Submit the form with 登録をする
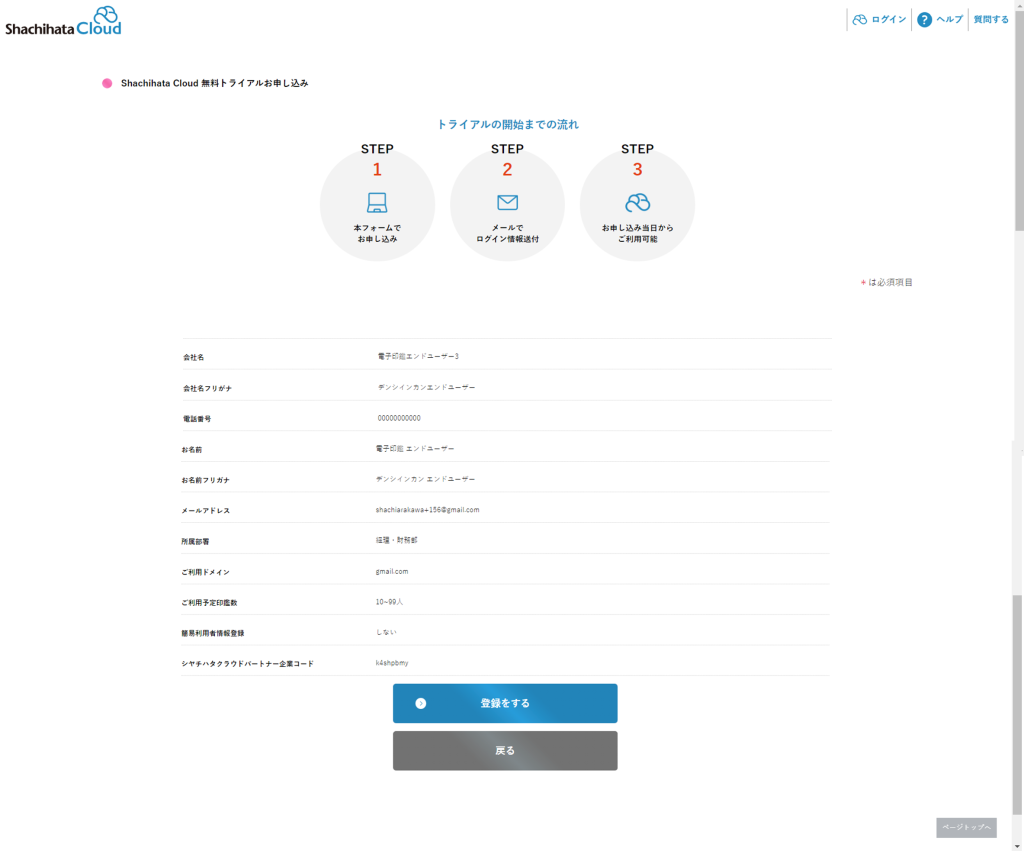This screenshot has height=851, width=1024. click(x=505, y=703)
